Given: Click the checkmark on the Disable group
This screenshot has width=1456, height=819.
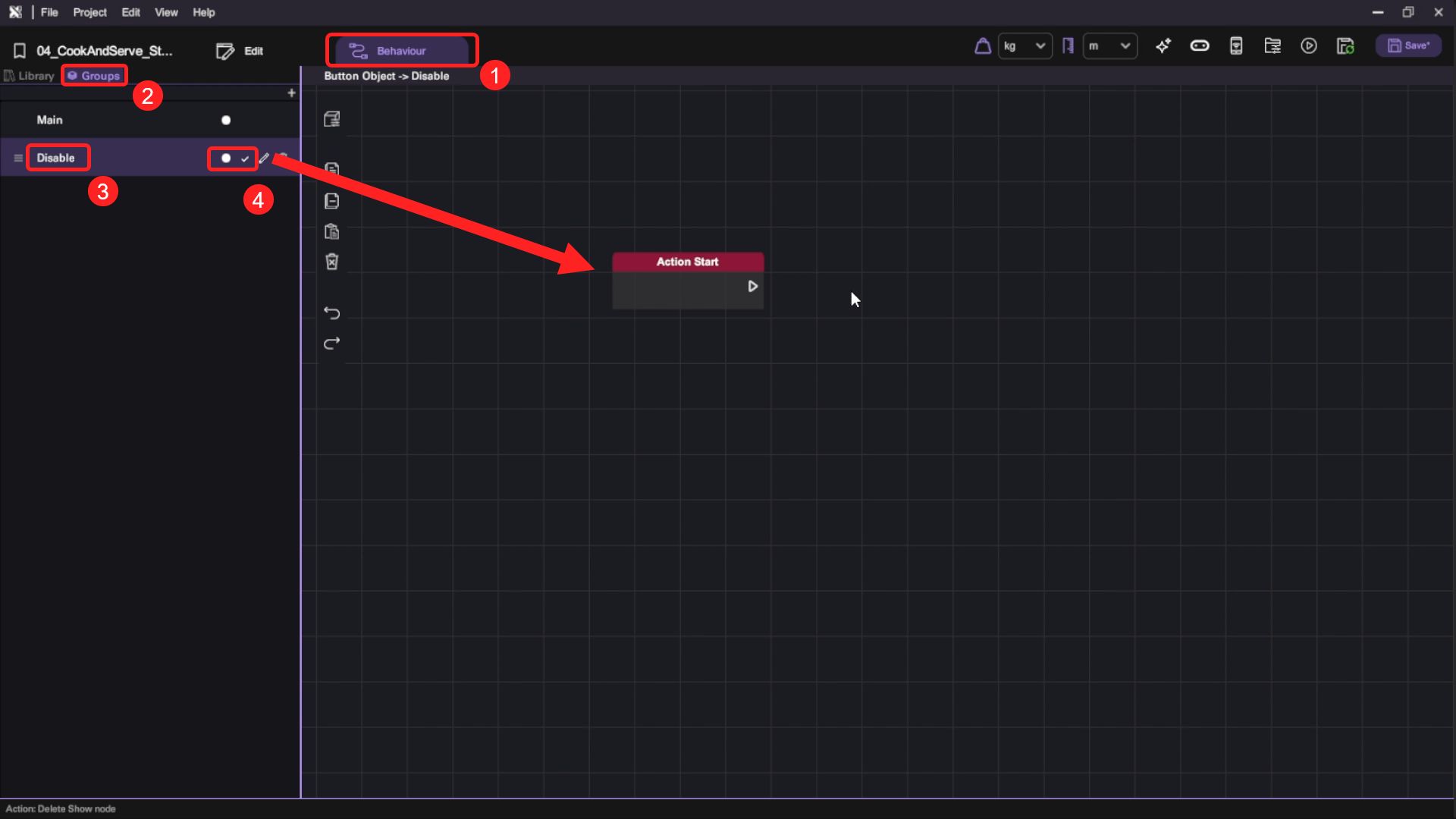Looking at the screenshot, I should point(245,158).
